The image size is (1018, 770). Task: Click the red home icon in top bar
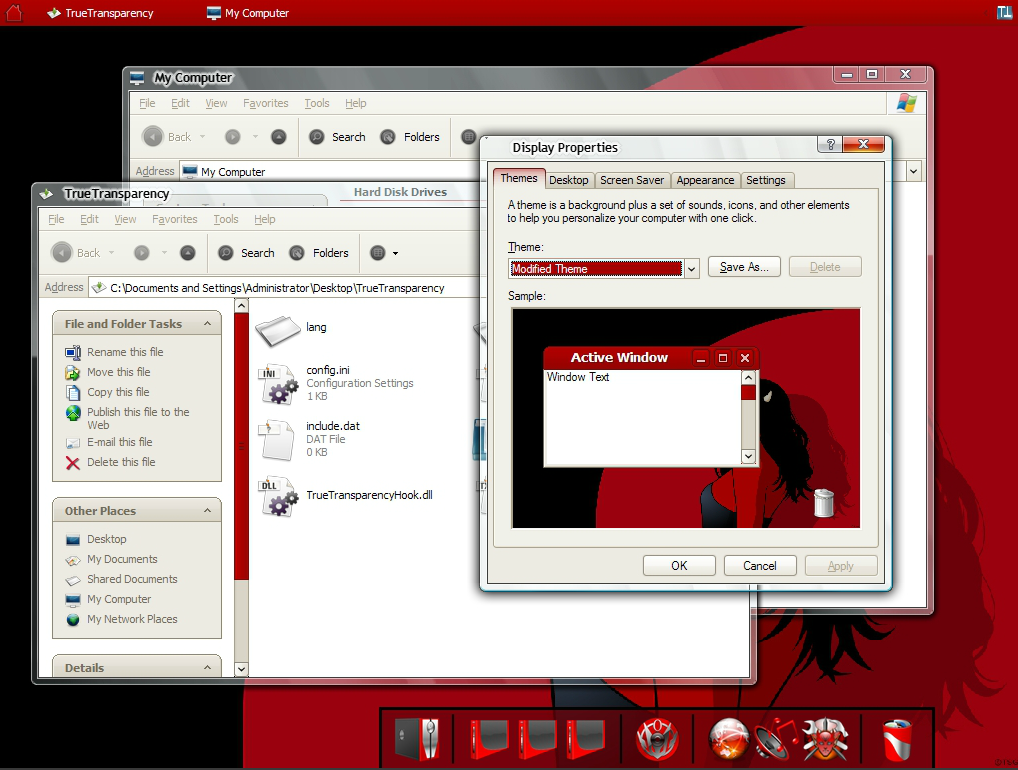[14, 12]
